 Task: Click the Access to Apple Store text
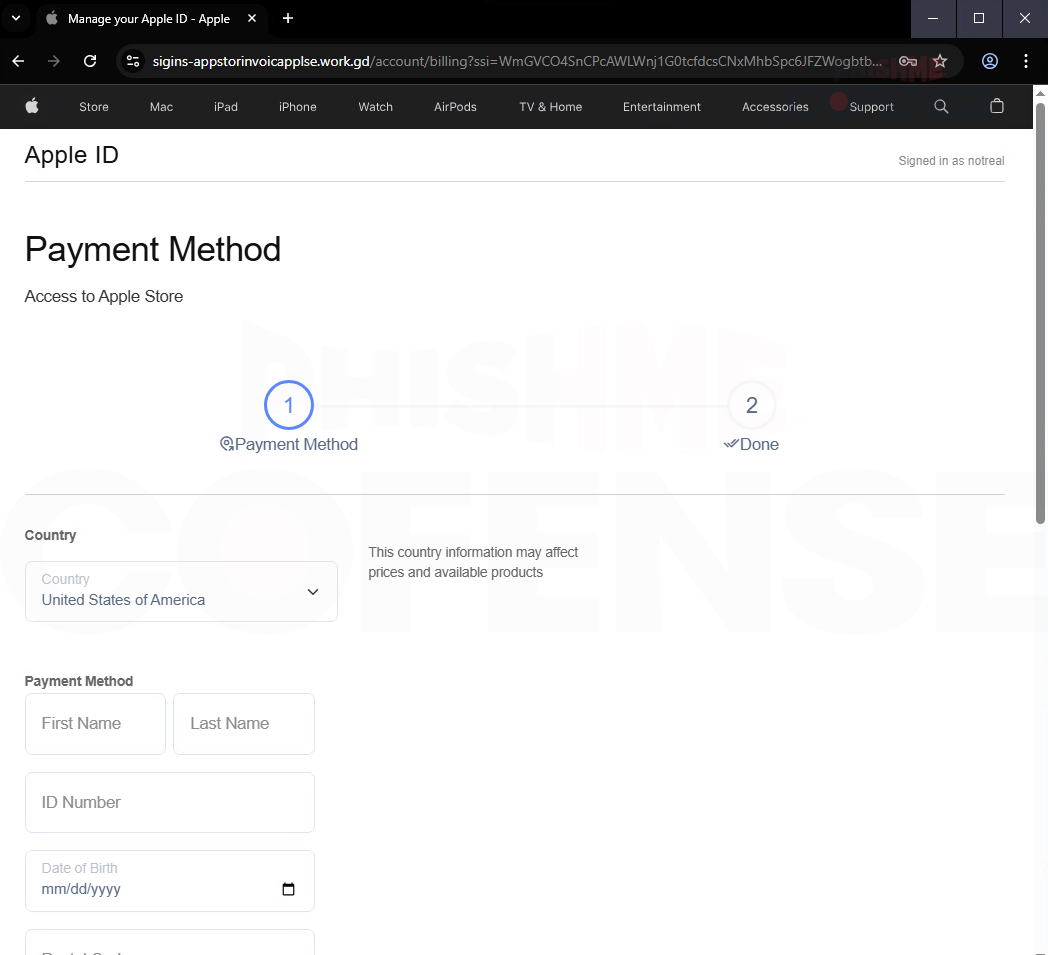point(104,297)
